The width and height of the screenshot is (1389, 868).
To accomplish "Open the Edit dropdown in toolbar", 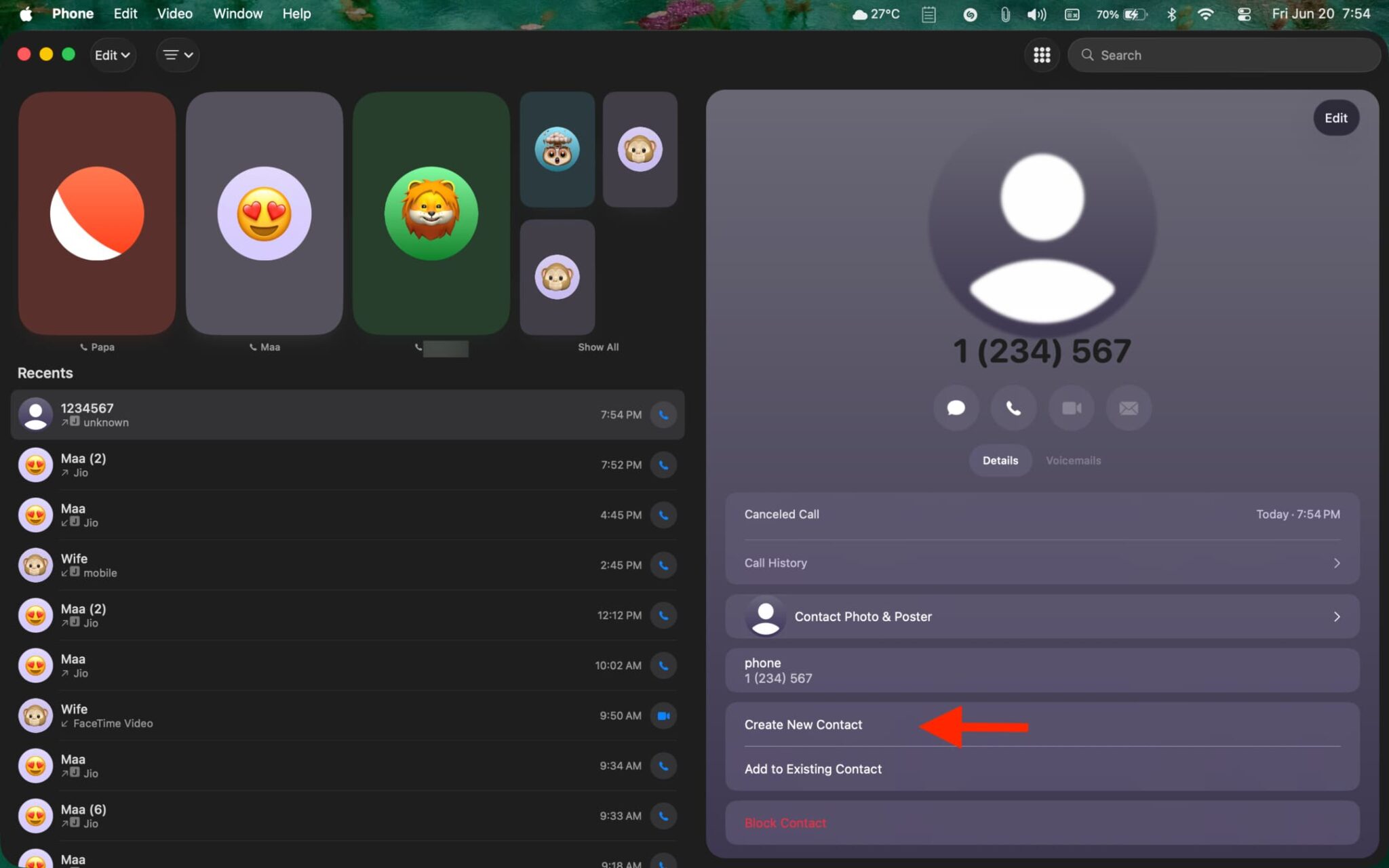I will pos(112,55).
